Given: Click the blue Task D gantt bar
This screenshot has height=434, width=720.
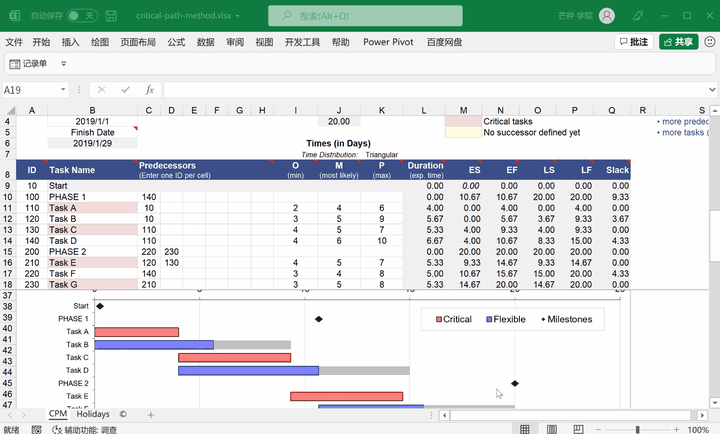Looking at the screenshot, I should click(248, 371).
